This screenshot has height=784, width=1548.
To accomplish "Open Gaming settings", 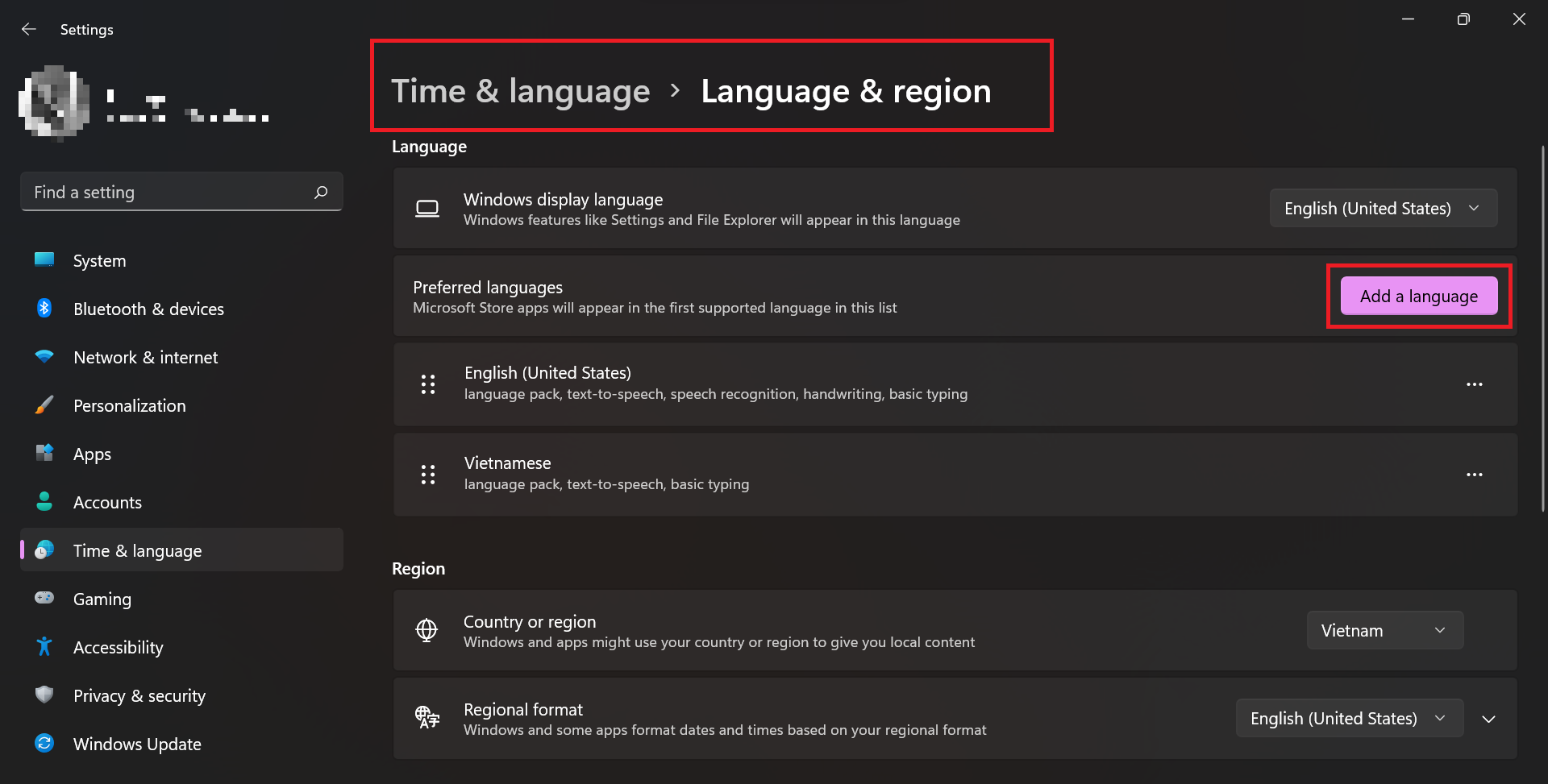I will (x=181, y=599).
